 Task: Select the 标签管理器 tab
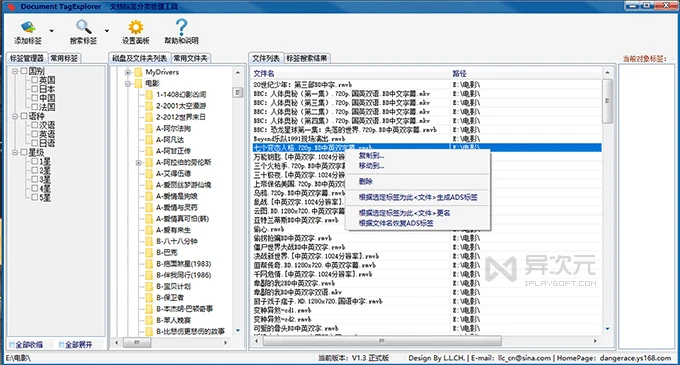(x=27, y=58)
